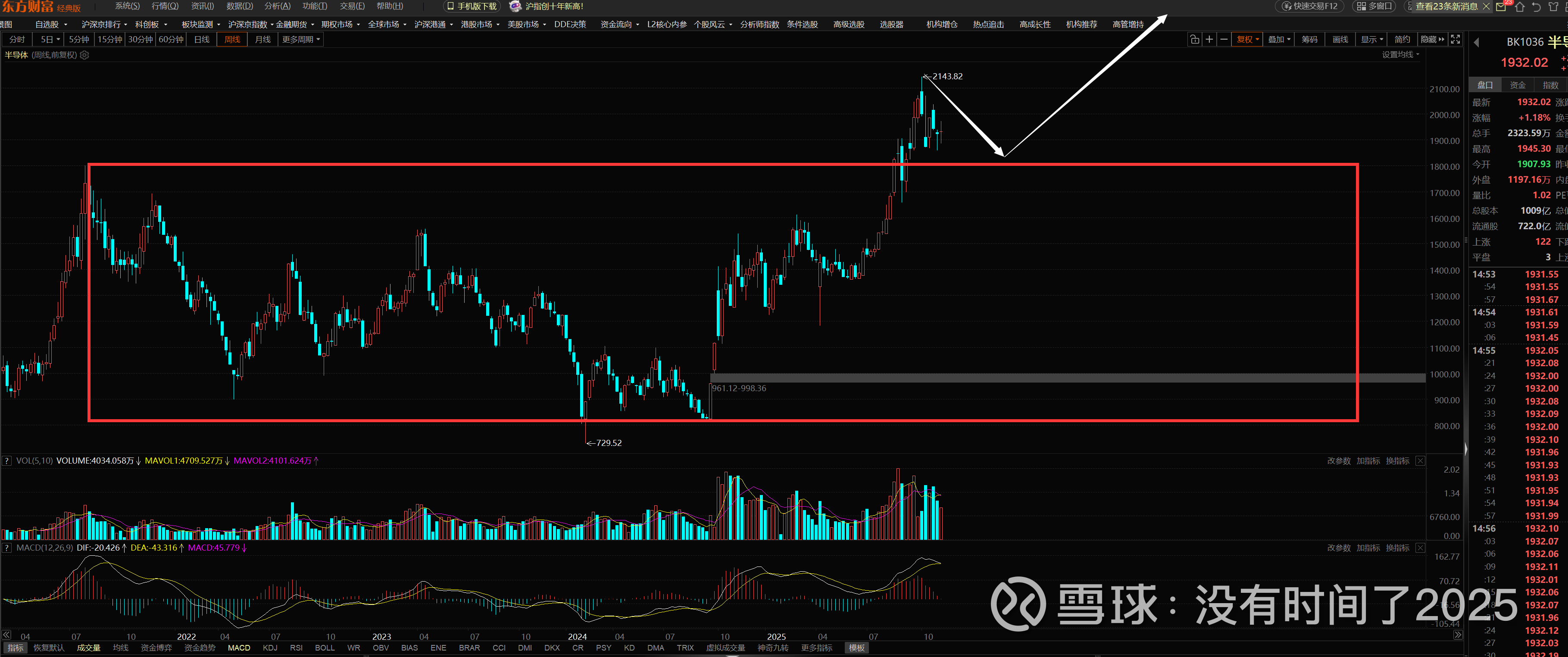Viewport: 1568px width, 657px height.
Task: Open the 复权 dropdown
Action: point(1246,40)
